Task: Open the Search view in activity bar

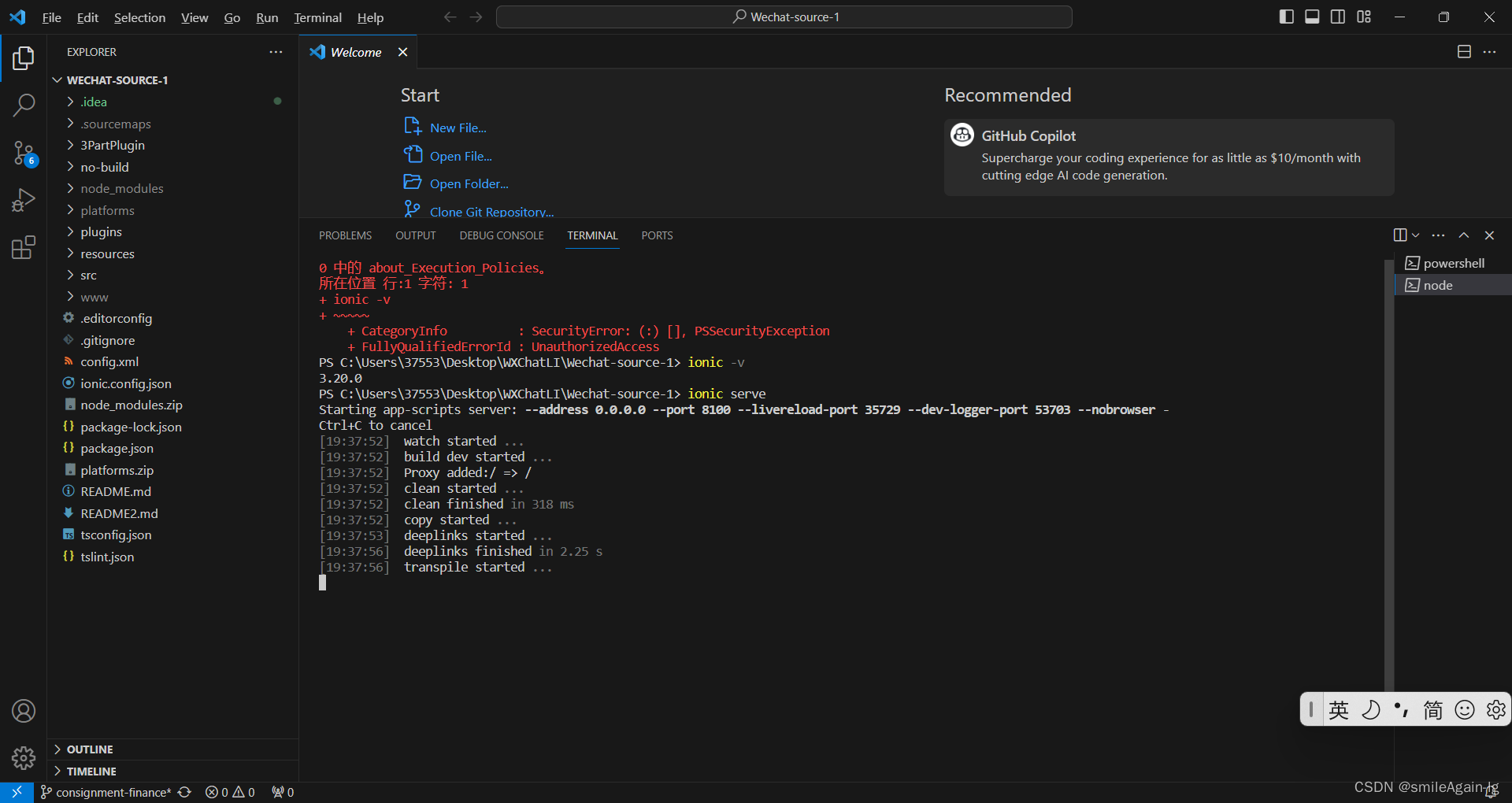Action: pos(24,105)
